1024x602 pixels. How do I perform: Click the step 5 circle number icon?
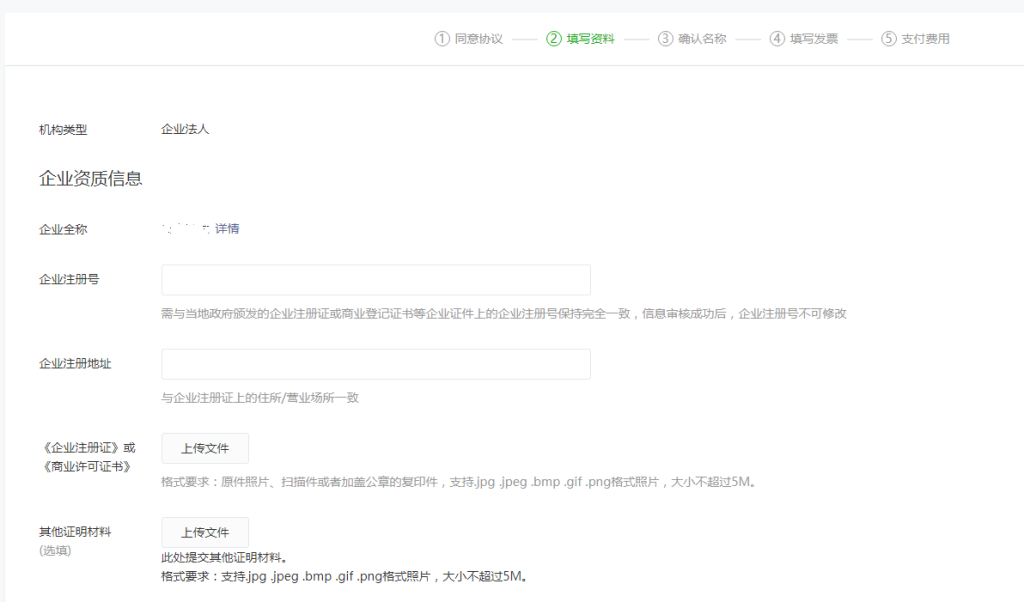[x=889, y=39]
